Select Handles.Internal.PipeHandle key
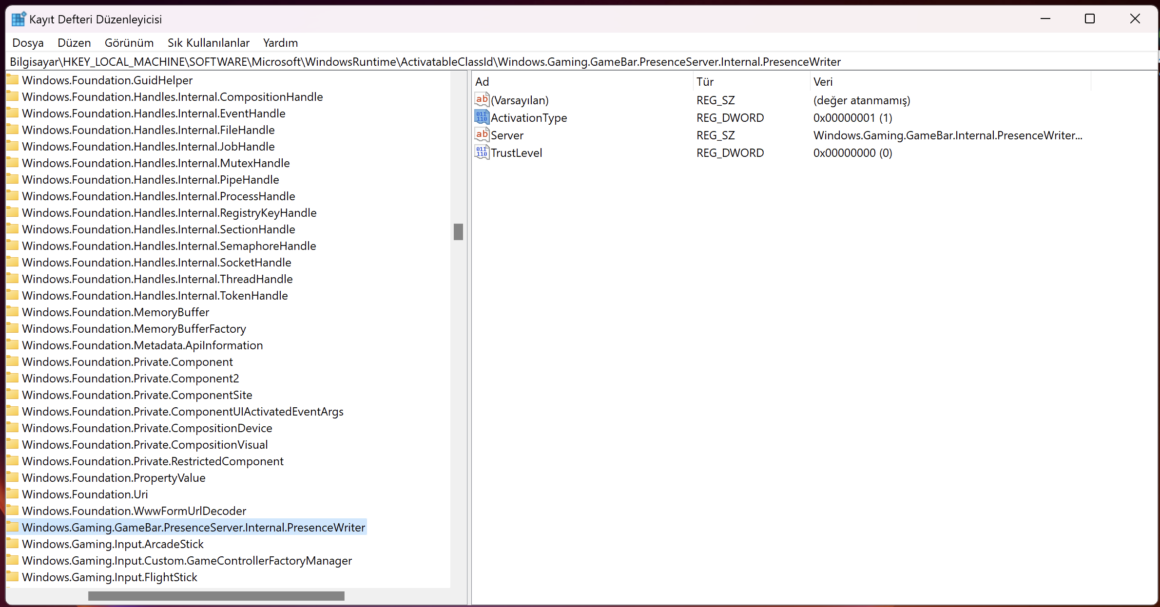 pos(150,179)
